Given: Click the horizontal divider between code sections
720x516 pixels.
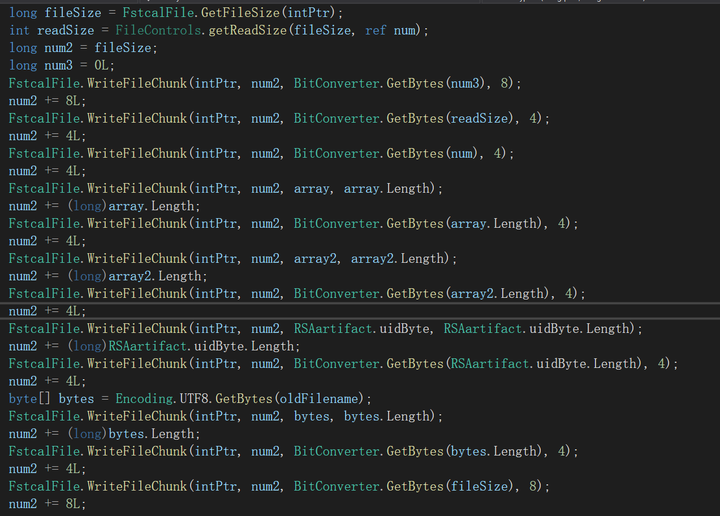Looking at the screenshot, I should point(360,303).
